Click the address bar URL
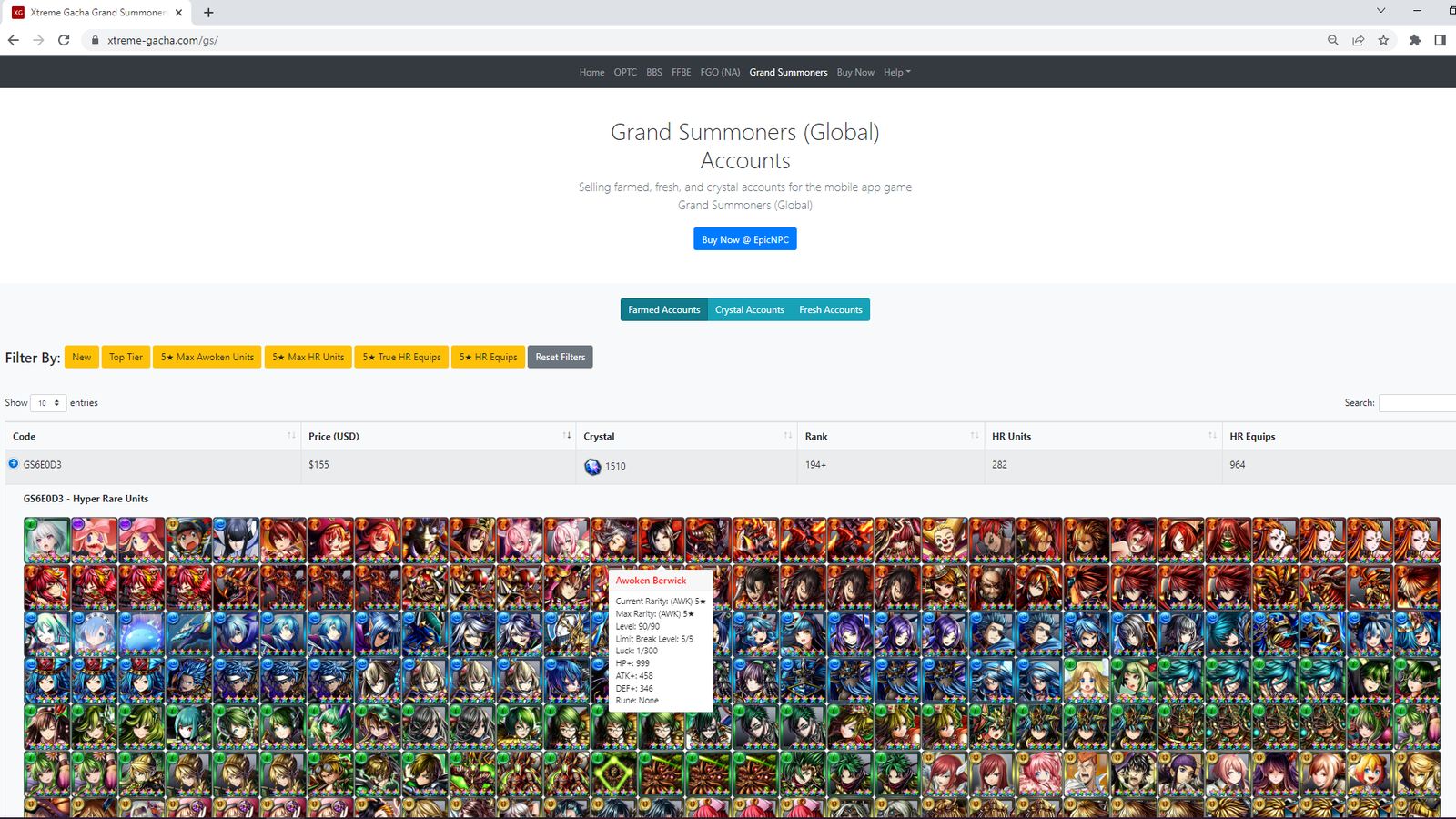This screenshot has height=819, width=1456. pyautogui.click(x=163, y=40)
